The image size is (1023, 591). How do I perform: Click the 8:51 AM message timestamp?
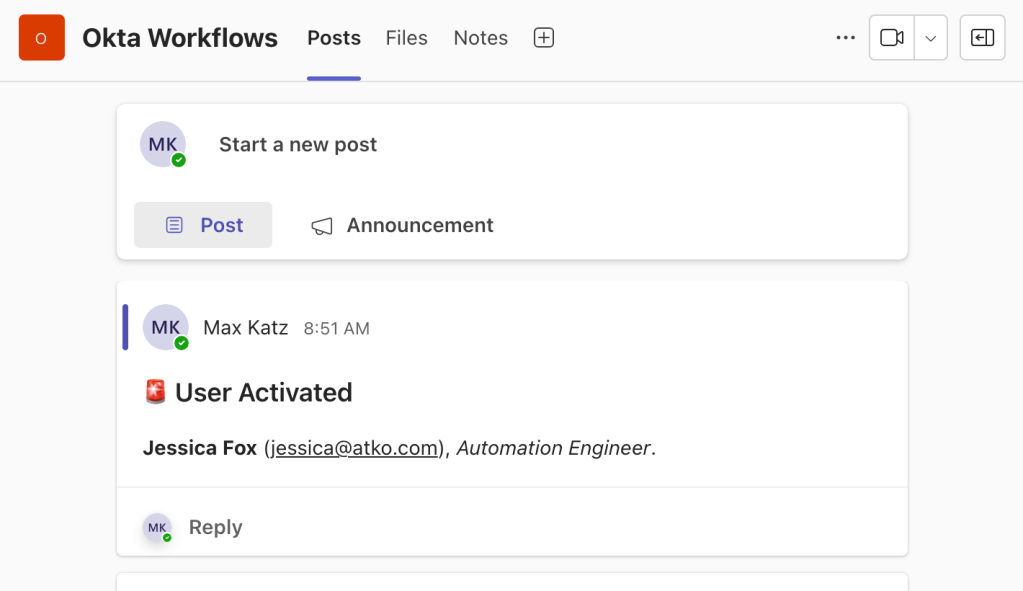pyautogui.click(x=336, y=328)
